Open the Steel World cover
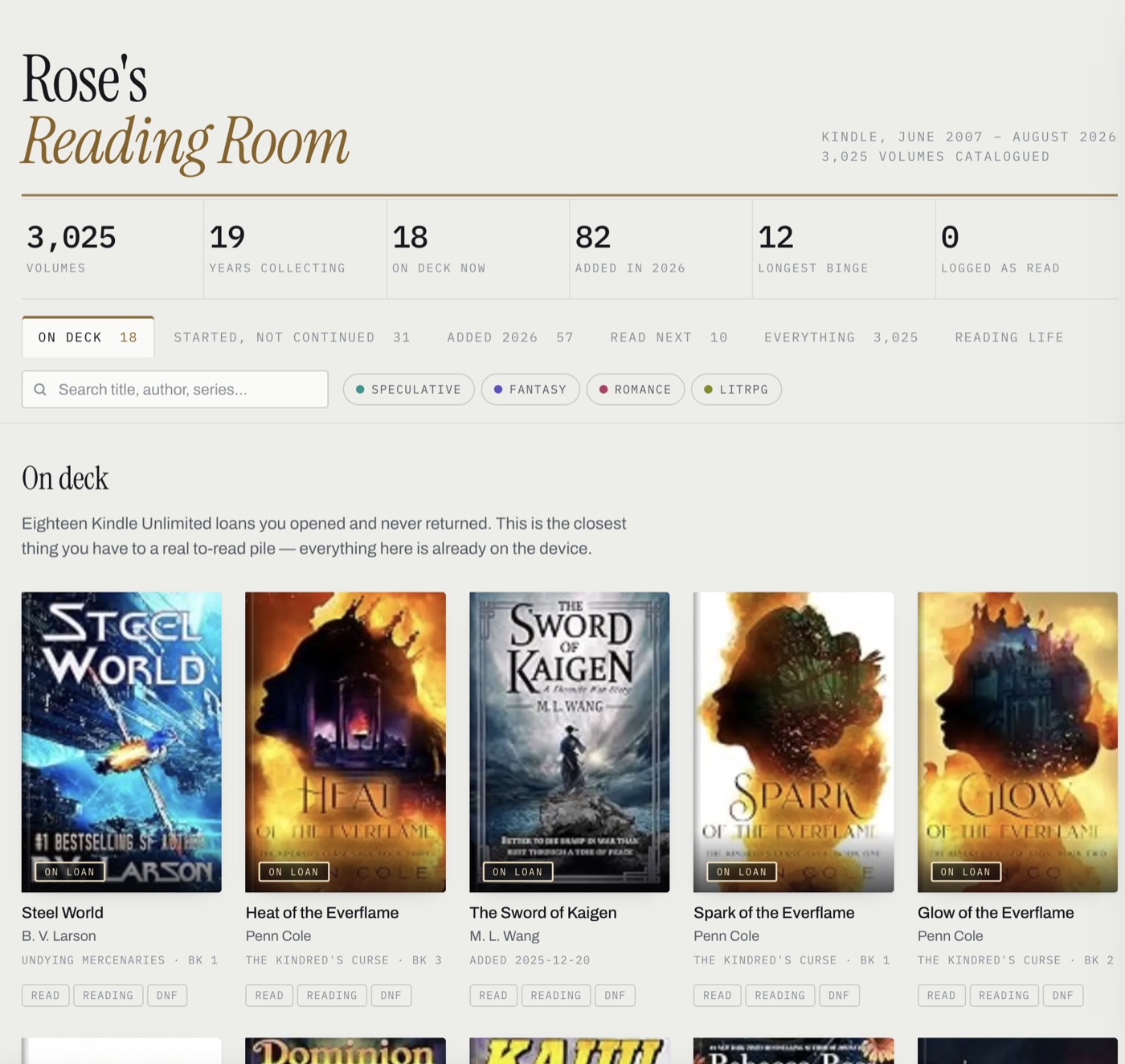The width and height of the screenshot is (1125, 1064). pyautogui.click(x=121, y=742)
